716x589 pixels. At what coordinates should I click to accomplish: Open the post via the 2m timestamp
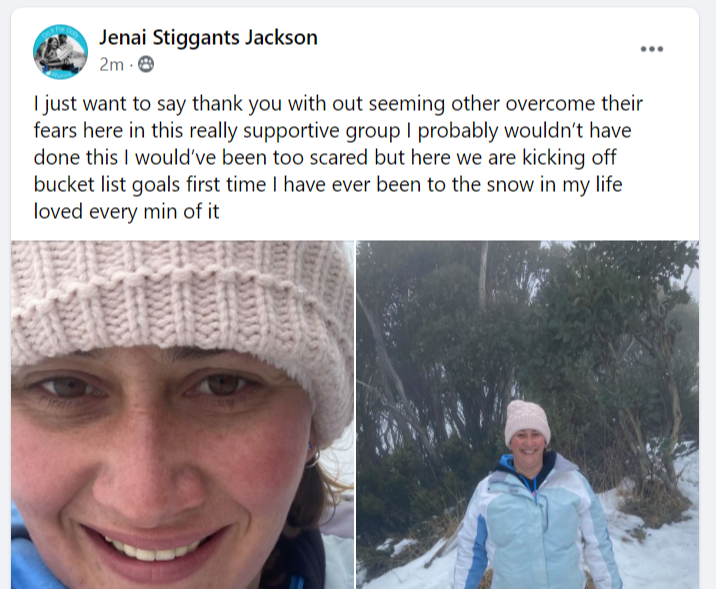(x=111, y=65)
